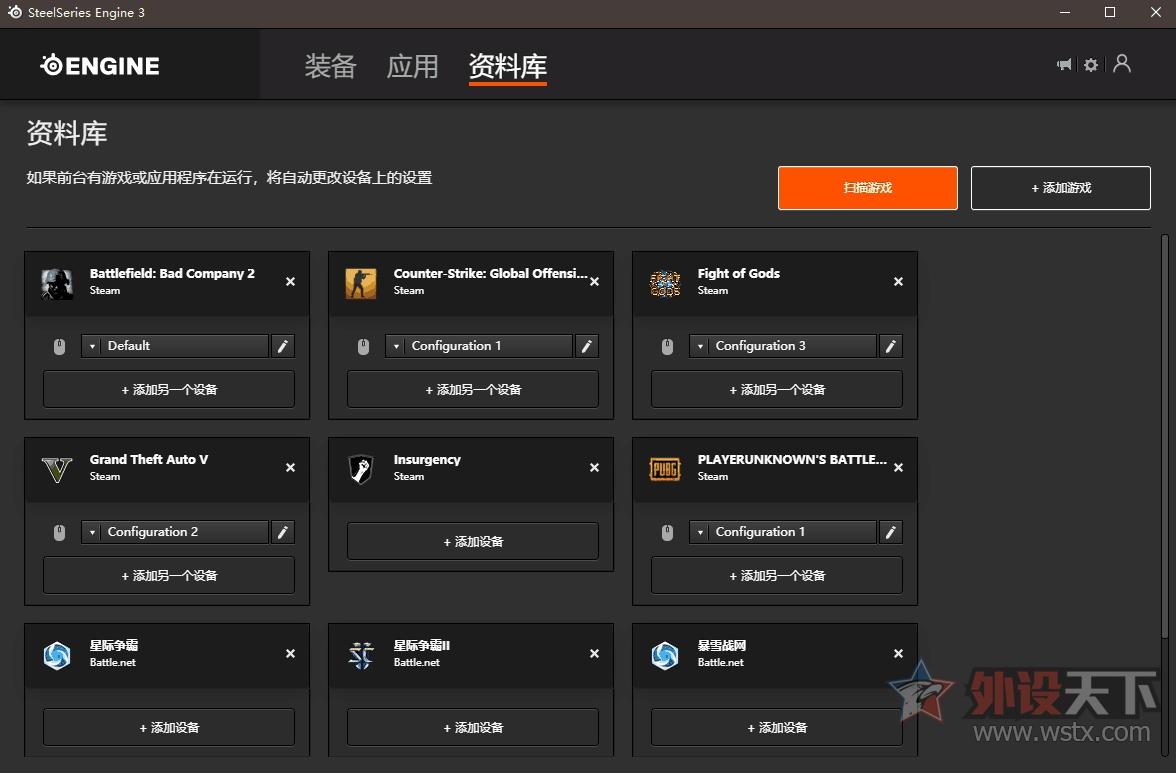Image resolution: width=1176 pixels, height=773 pixels.
Task: Click the 暴雪战网 game icon
Action: point(664,655)
